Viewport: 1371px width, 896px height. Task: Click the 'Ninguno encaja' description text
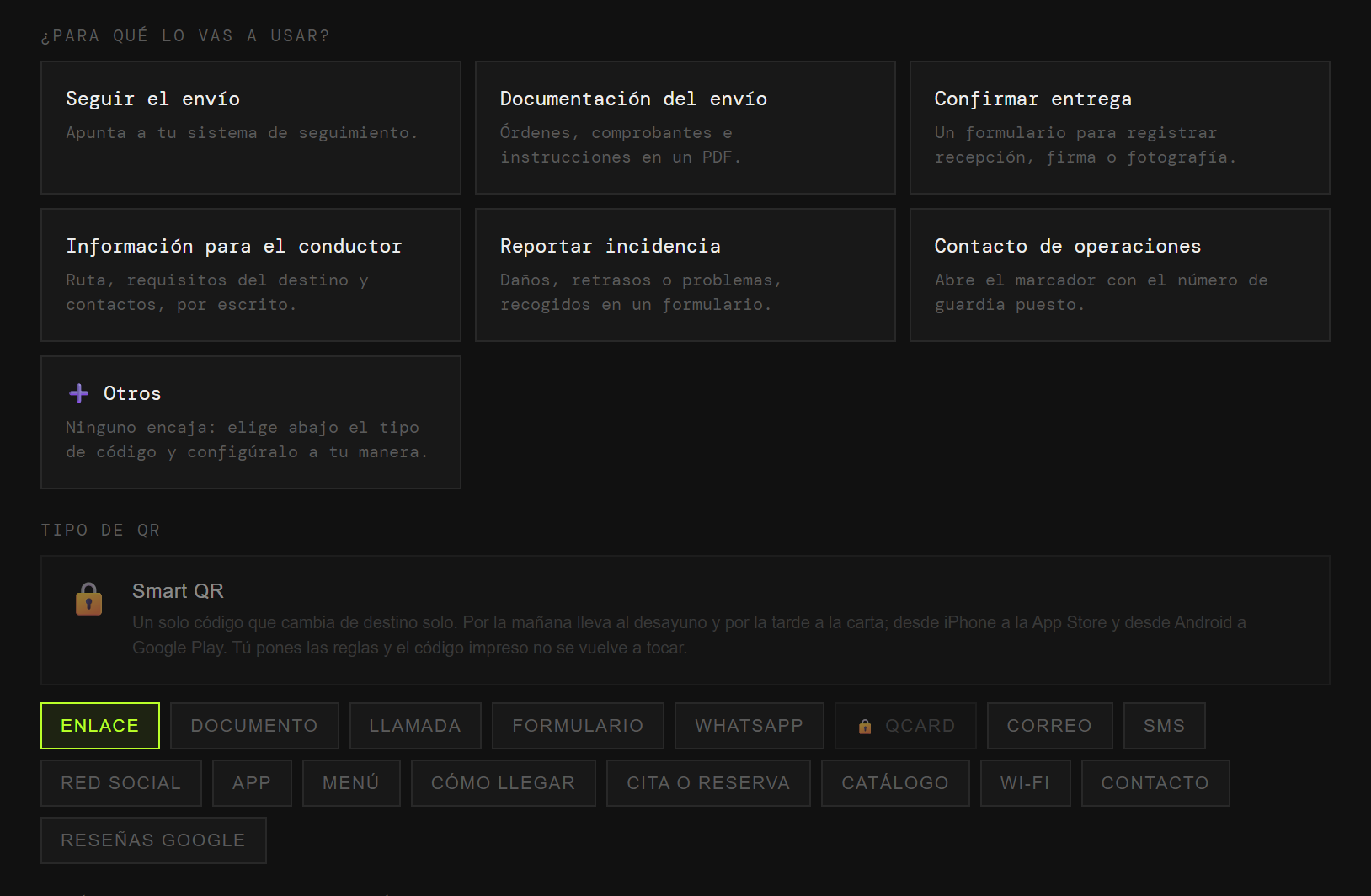coord(247,440)
